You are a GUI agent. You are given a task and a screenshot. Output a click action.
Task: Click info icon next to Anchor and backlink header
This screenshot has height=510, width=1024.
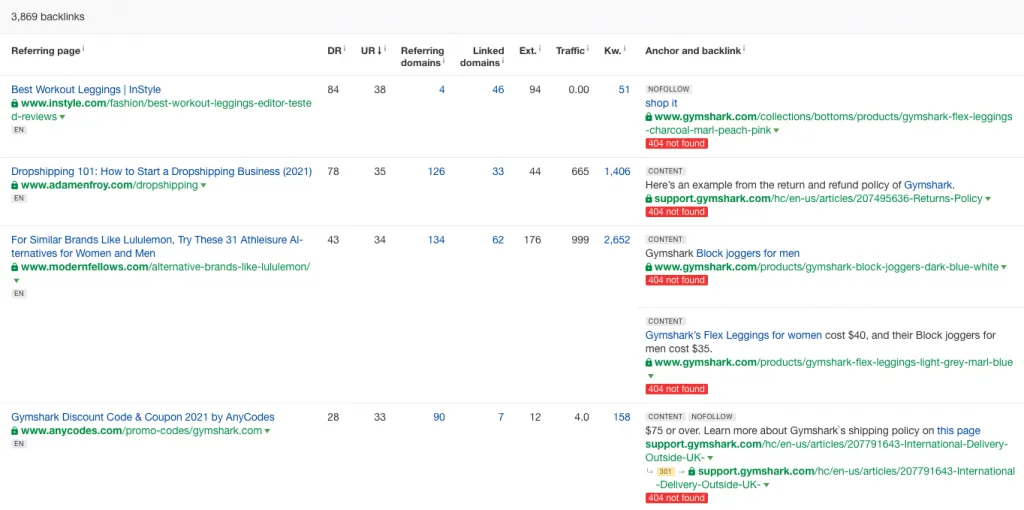click(744, 48)
